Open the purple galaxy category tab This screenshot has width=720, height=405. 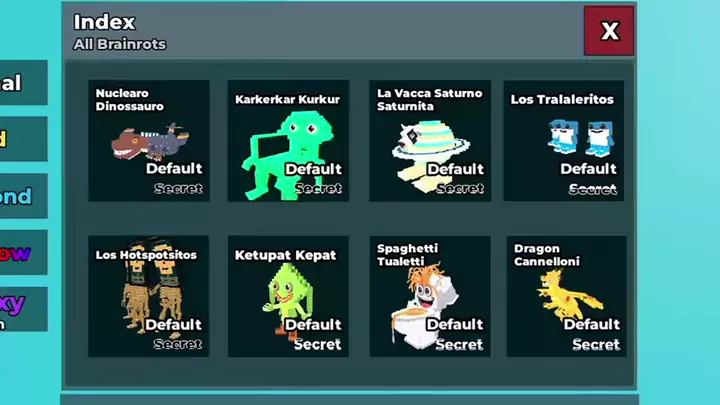23,309
